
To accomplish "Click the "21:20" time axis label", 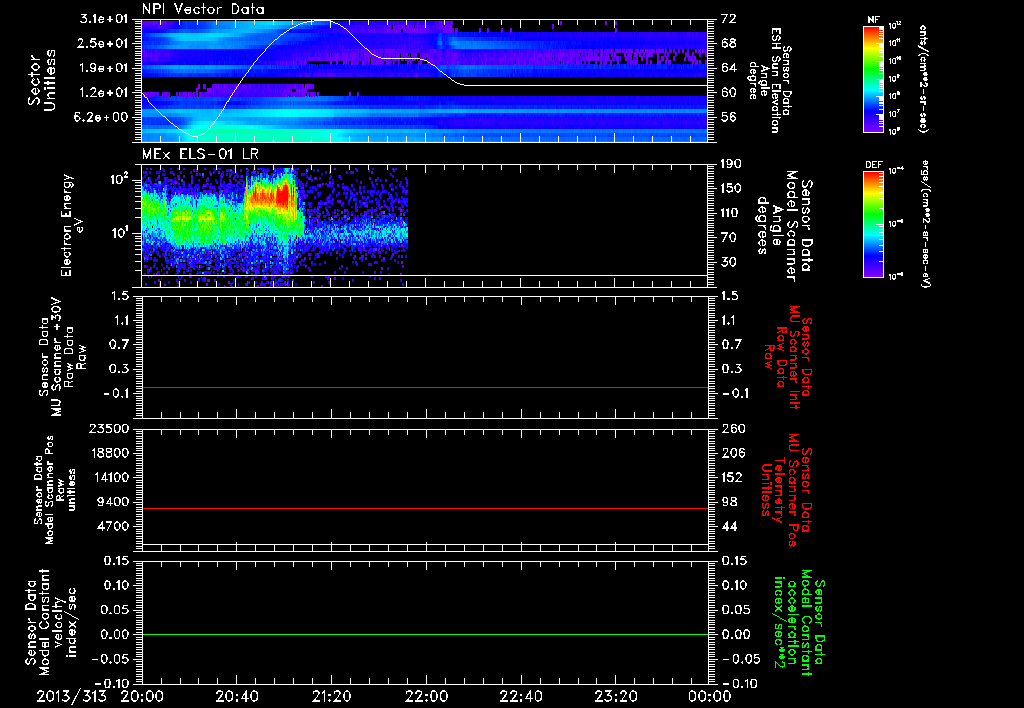I will (331, 696).
